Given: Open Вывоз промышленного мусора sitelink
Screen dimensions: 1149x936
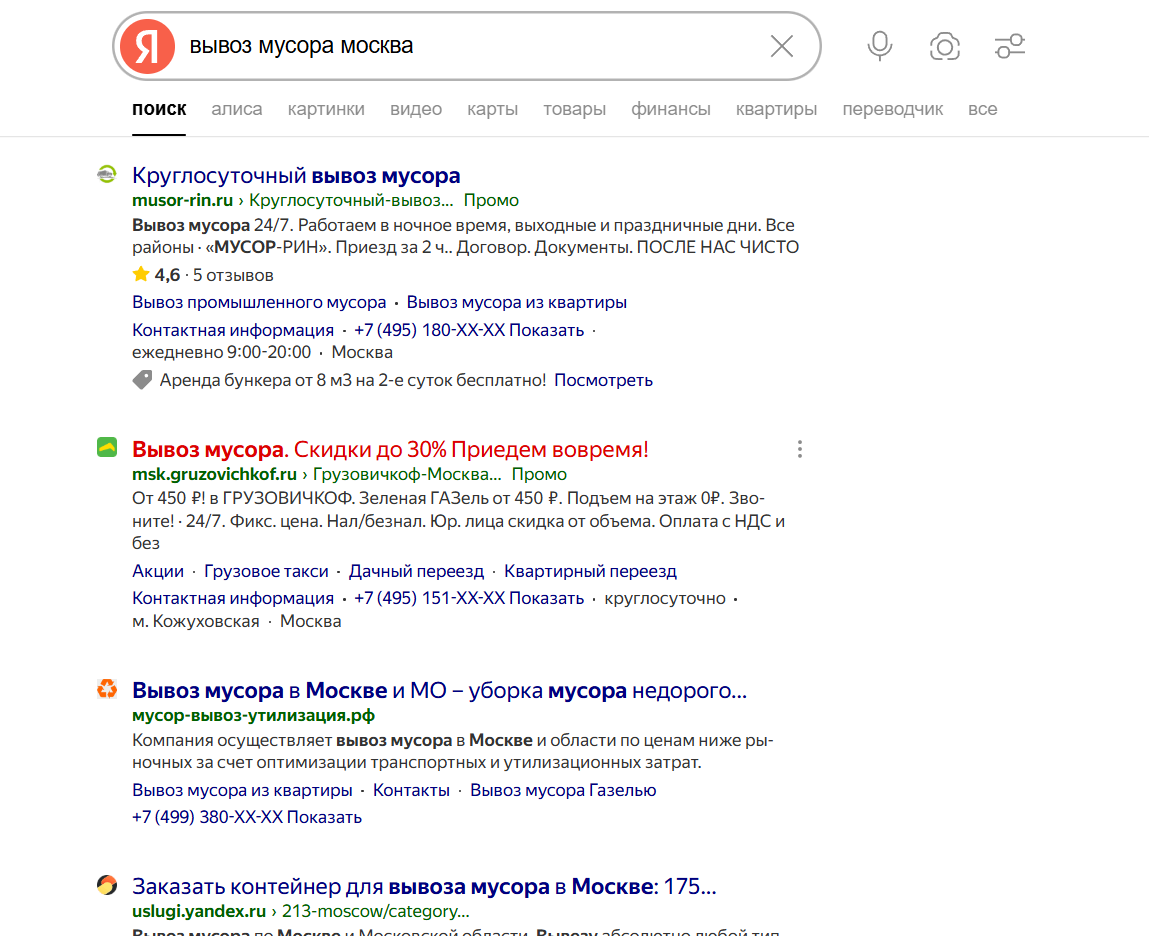Looking at the screenshot, I should click(259, 302).
